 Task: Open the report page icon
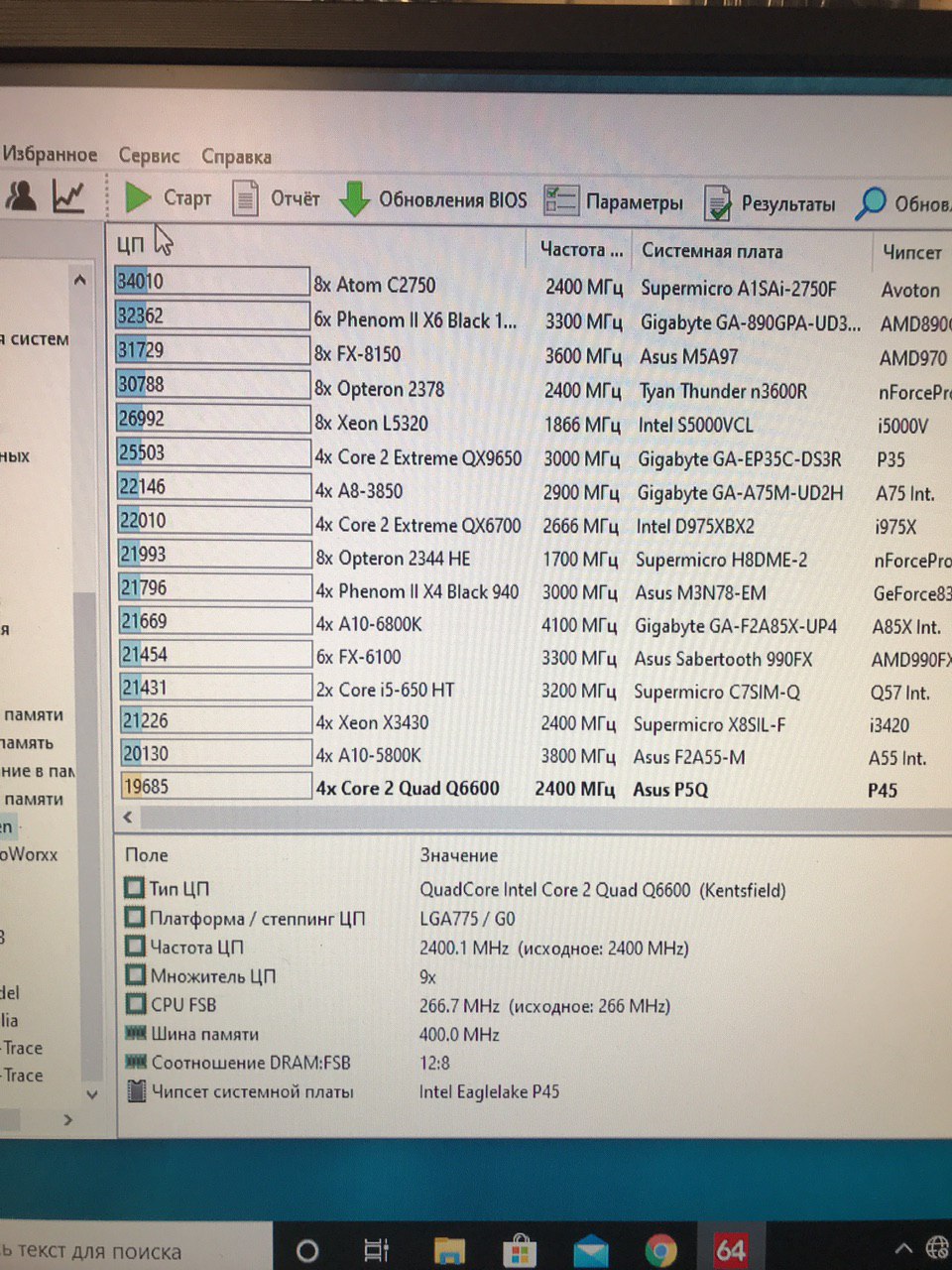click(245, 198)
